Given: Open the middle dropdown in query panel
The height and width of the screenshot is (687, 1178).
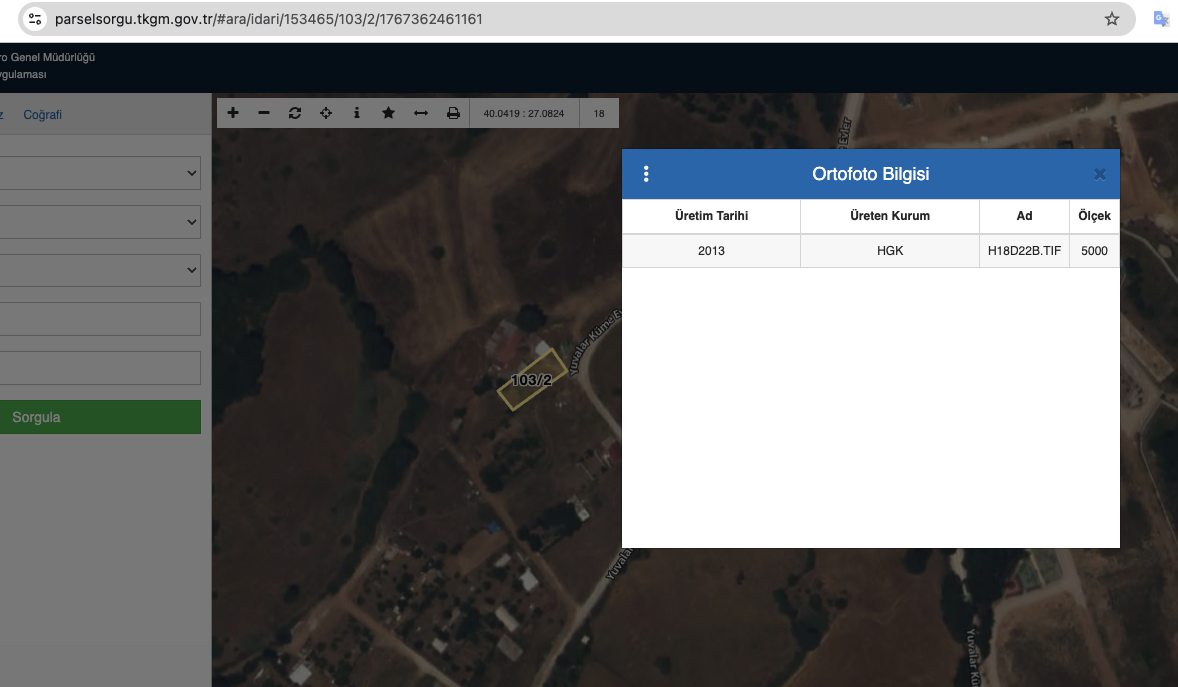Looking at the screenshot, I should click(x=100, y=222).
